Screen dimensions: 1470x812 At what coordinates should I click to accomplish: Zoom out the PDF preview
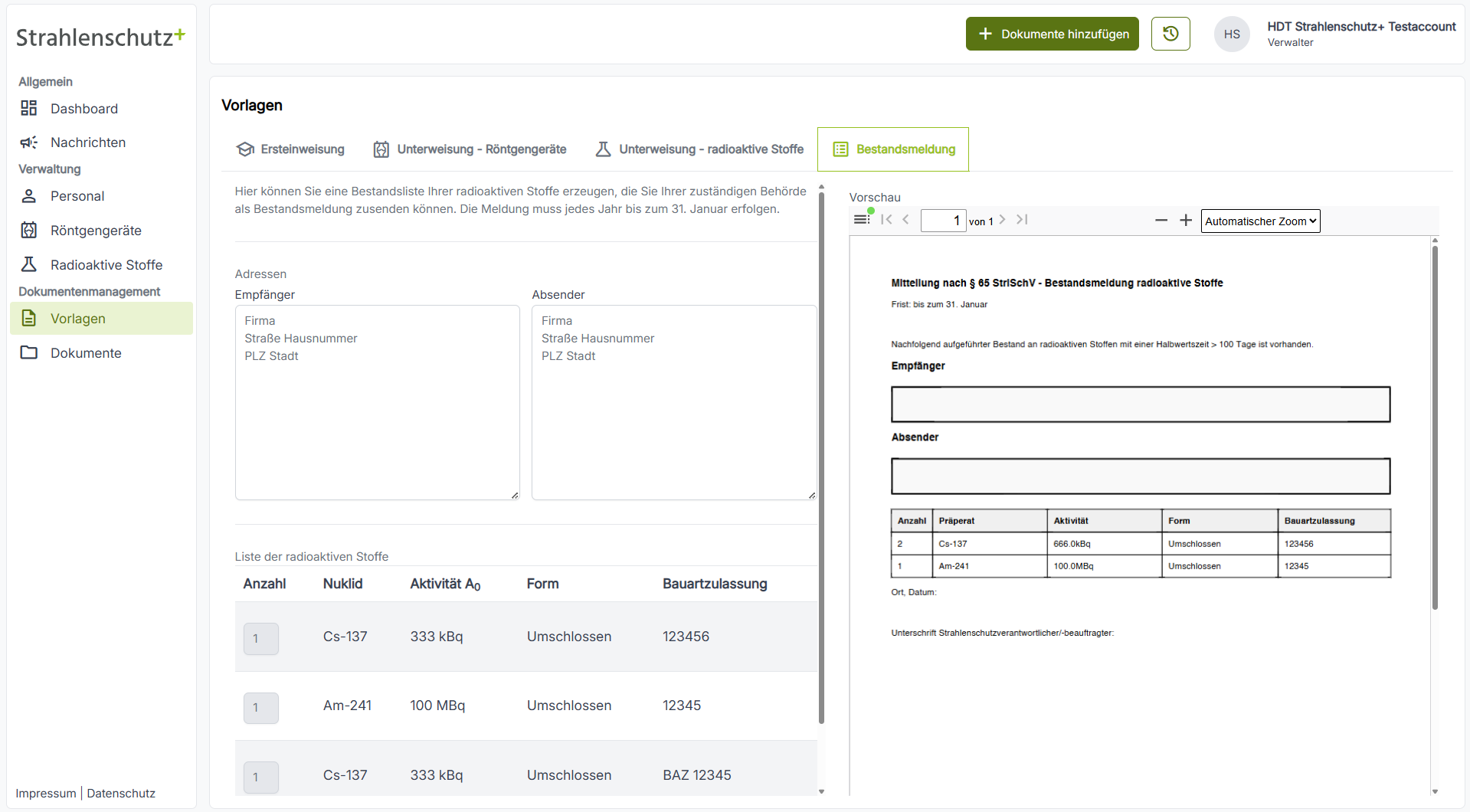(x=1161, y=221)
